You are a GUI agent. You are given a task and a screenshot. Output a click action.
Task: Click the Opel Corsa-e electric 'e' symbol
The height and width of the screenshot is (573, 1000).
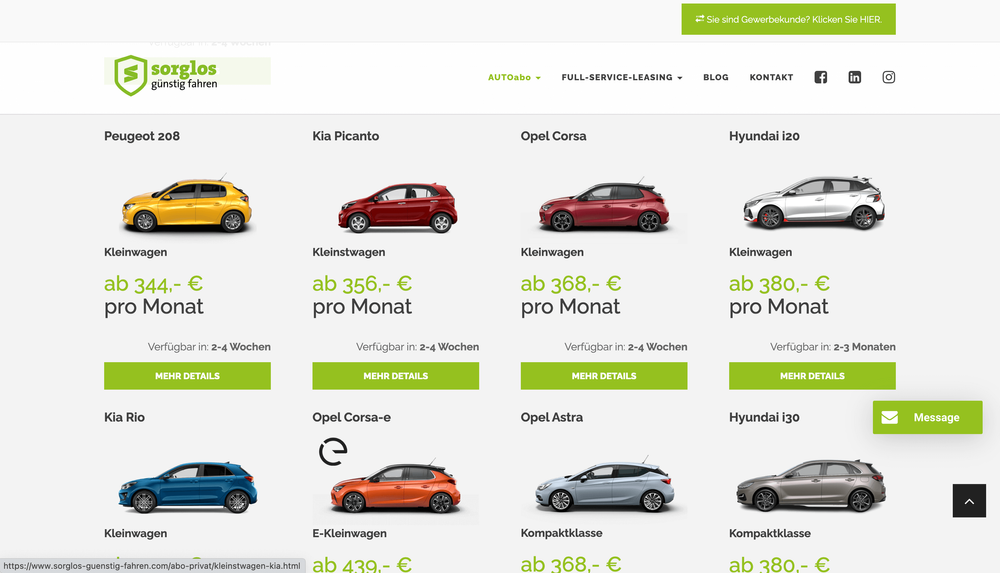click(x=333, y=452)
